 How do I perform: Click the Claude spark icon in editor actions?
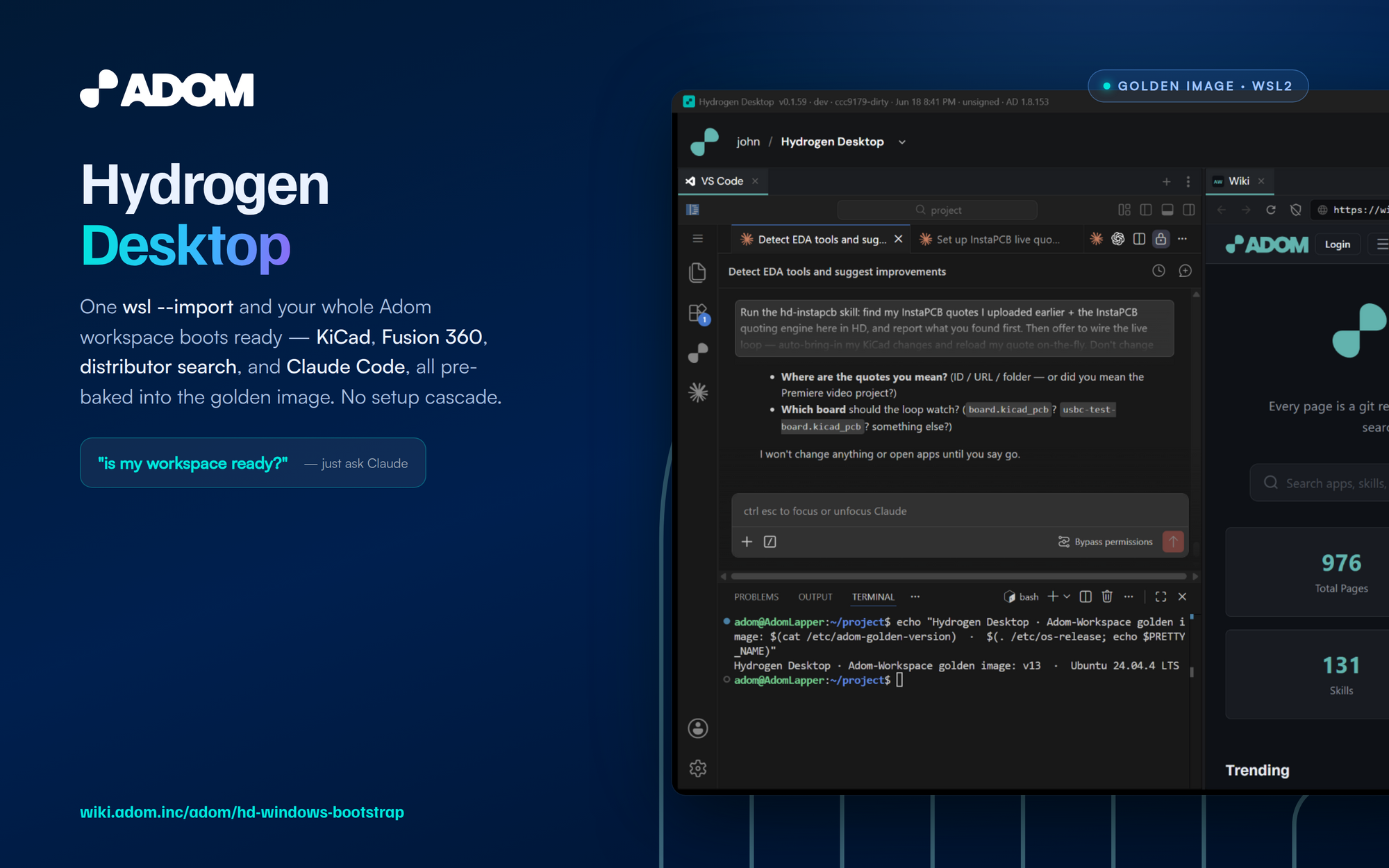pos(1096,239)
